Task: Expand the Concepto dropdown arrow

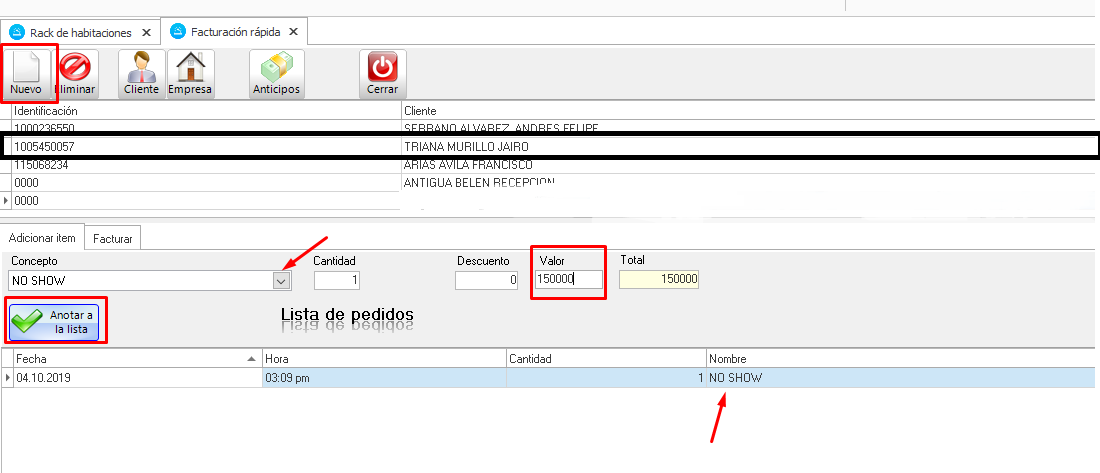Action: coord(281,281)
